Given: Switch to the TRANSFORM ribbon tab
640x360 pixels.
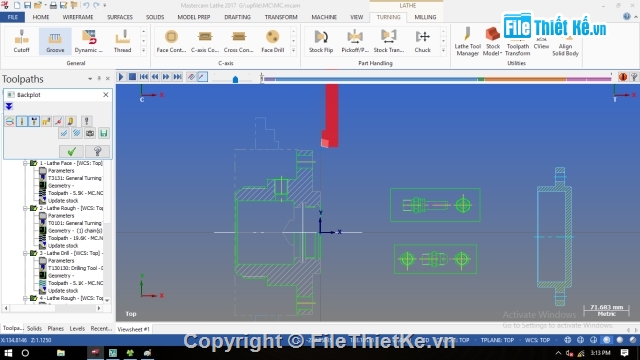Looking at the screenshot, I should 281,17.
